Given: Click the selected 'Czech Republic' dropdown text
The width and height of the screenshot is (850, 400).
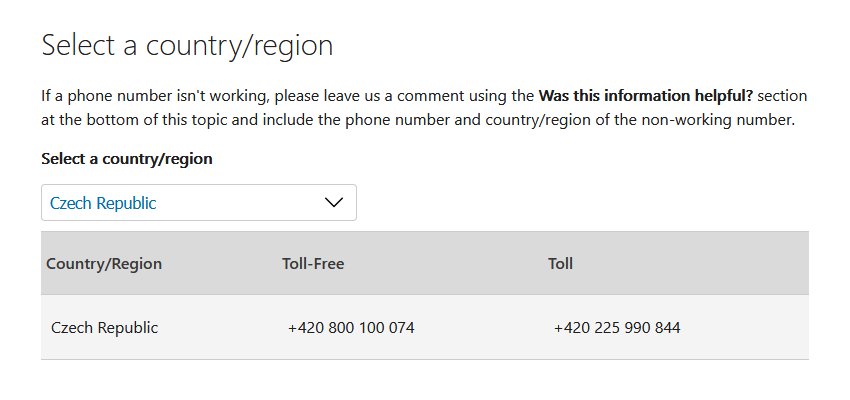Looking at the screenshot, I should pos(103,203).
